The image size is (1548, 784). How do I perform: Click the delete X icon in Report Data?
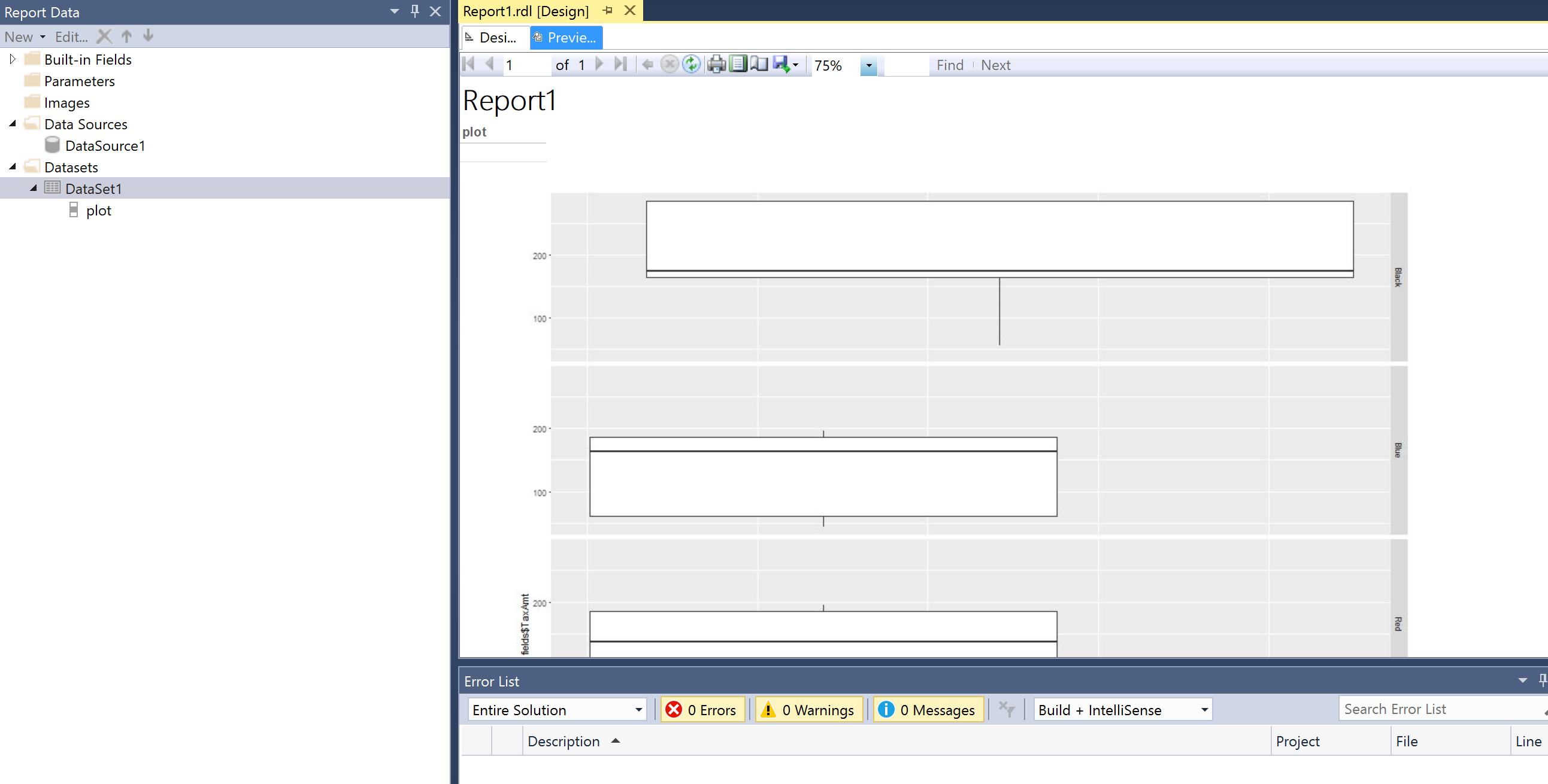coord(104,37)
